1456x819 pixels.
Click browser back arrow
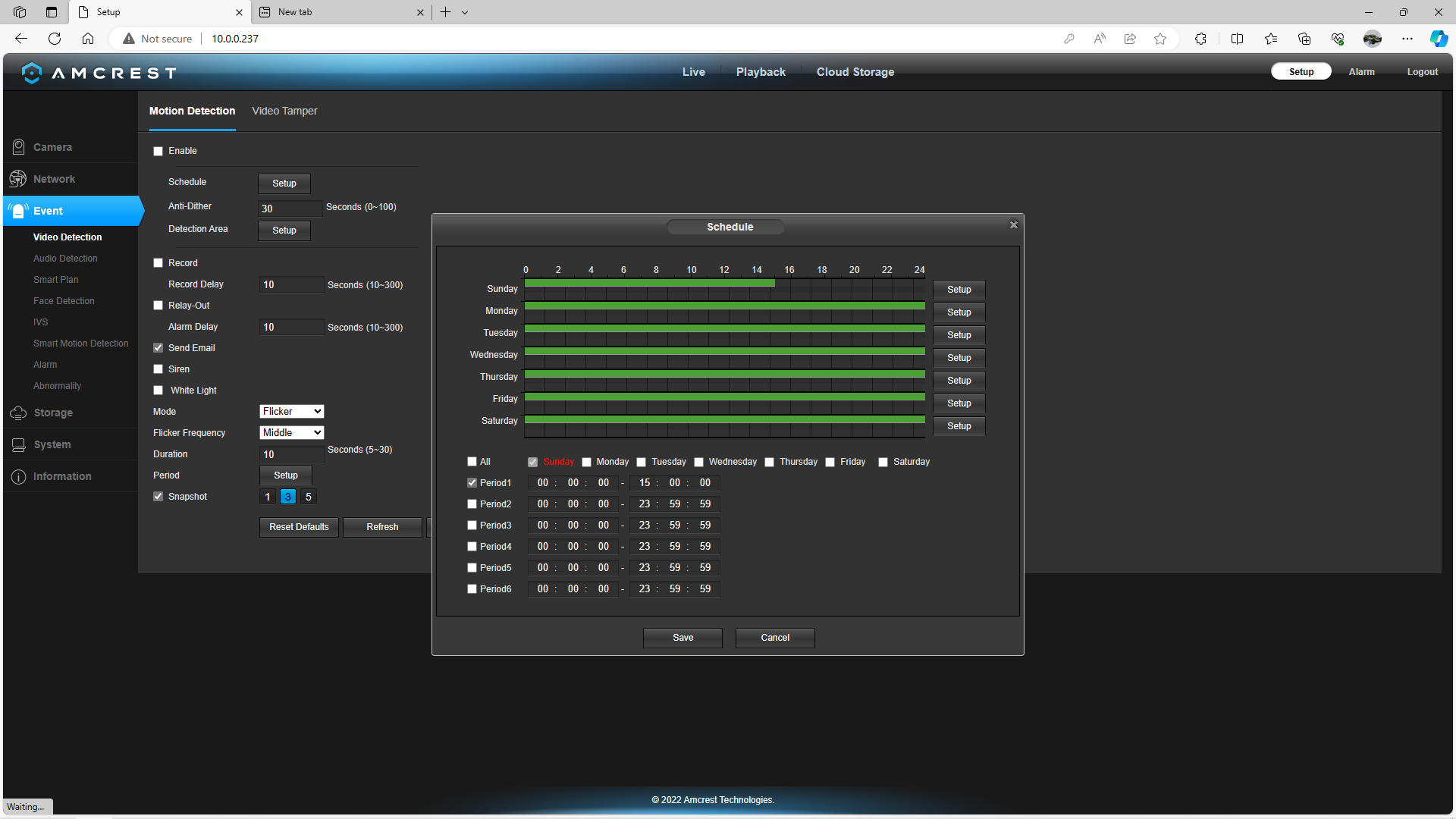point(21,39)
